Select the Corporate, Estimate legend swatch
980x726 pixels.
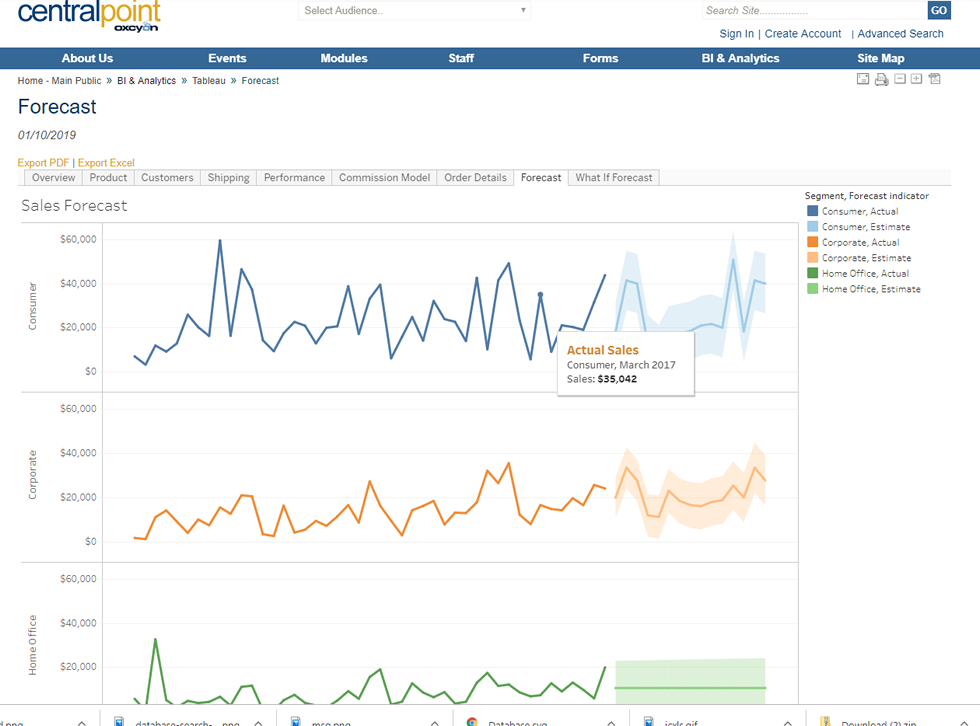(813, 258)
